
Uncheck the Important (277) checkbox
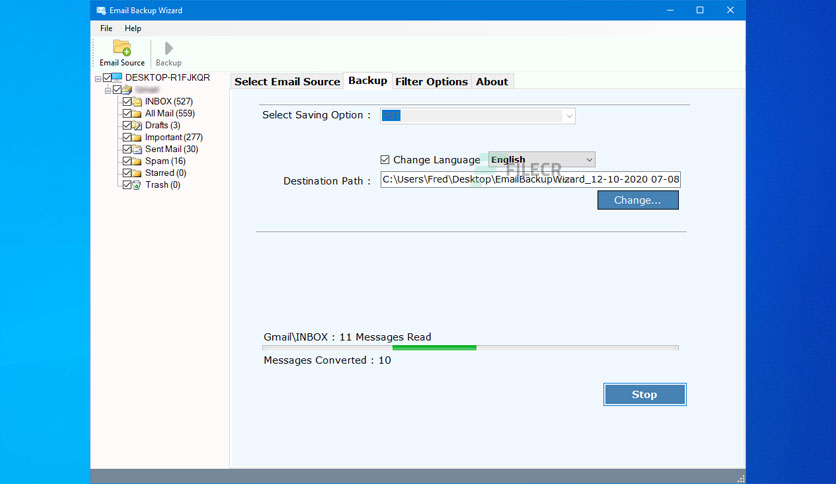[127, 137]
